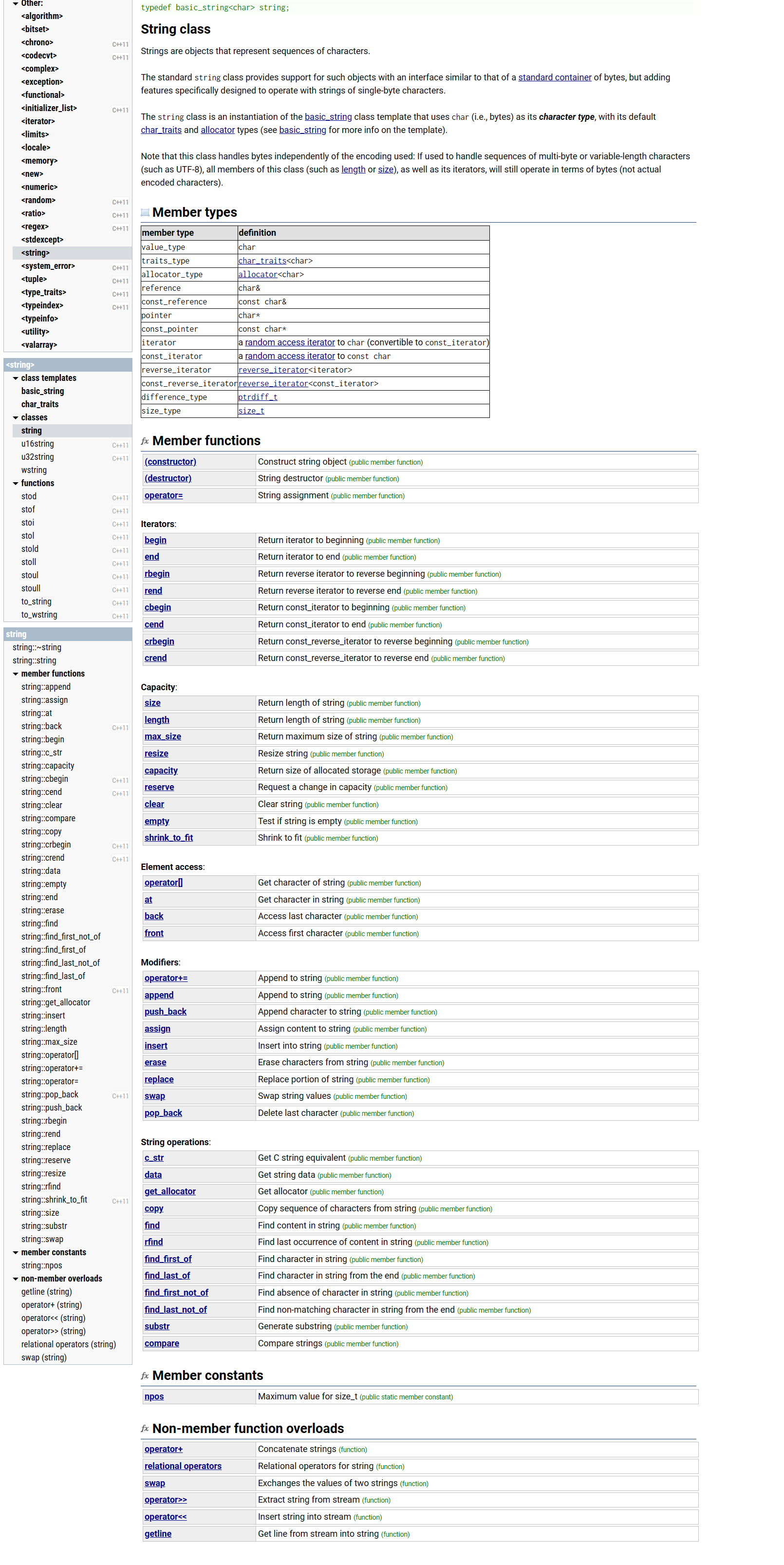The image size is (784, 1565).
Task: Open the relational operators link in main table
Action: [x=183, y=1466]
